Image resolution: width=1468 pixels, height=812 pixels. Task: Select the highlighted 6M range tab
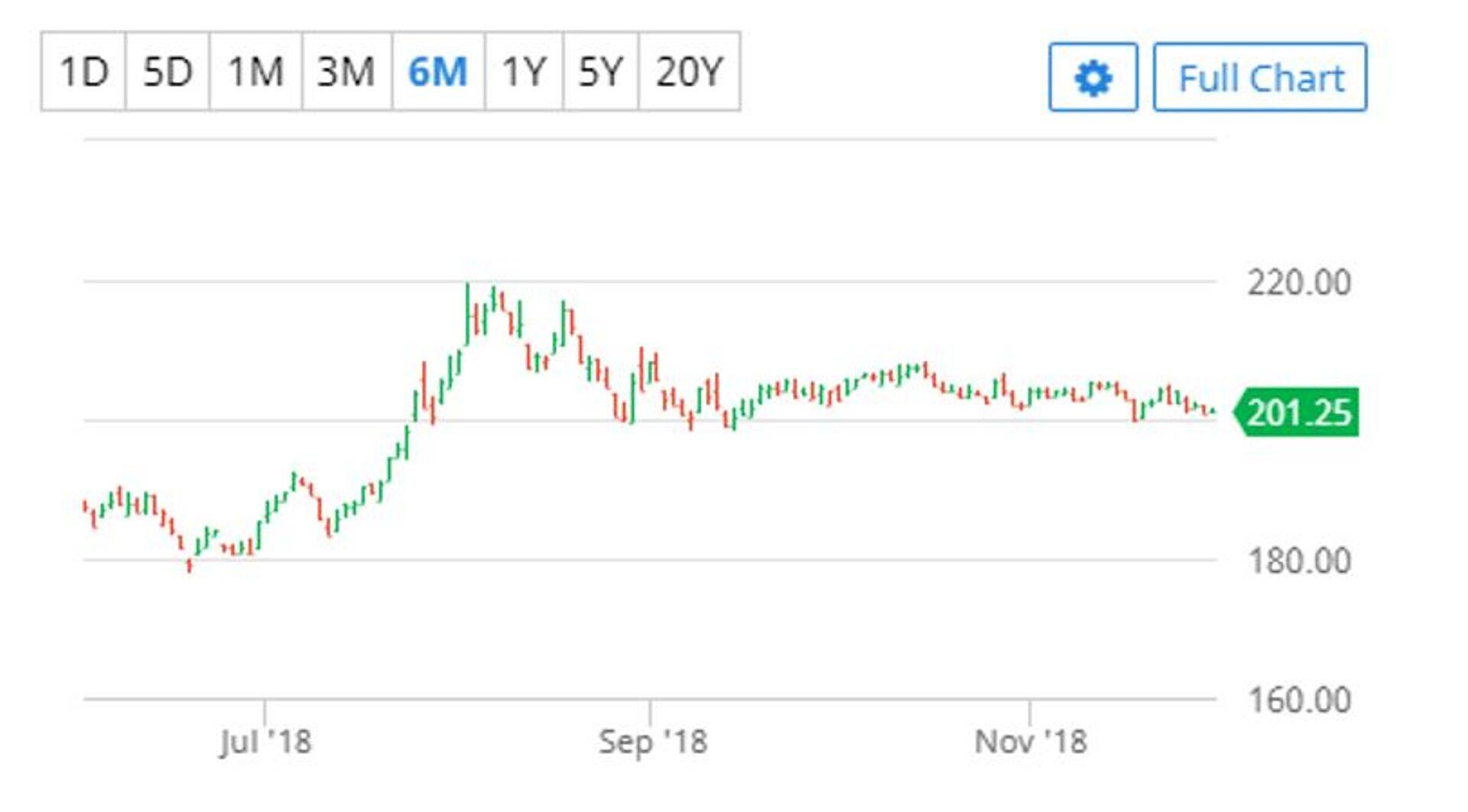tap(438, 72)
